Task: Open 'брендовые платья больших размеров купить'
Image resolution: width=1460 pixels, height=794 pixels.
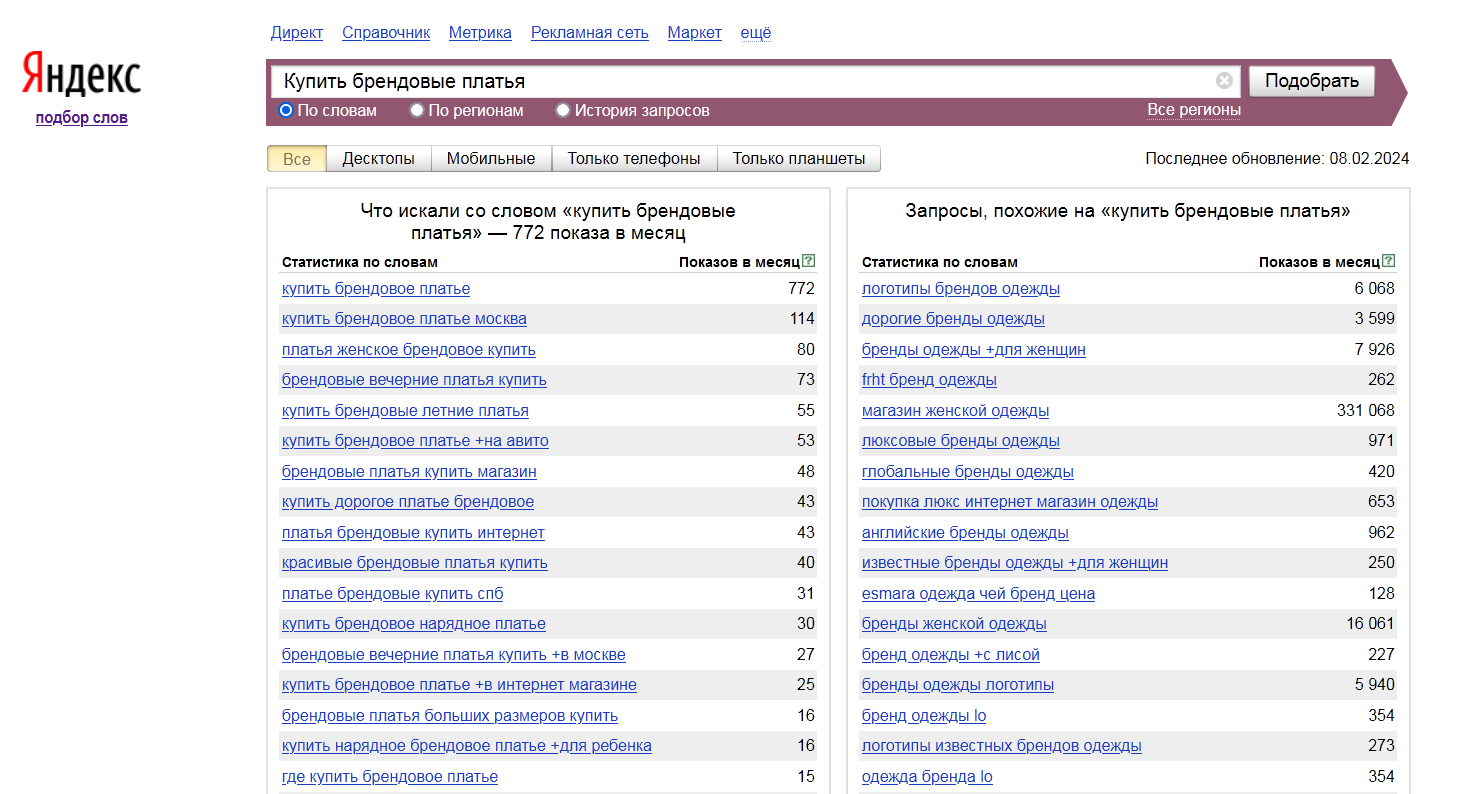Action: point(450,716)
